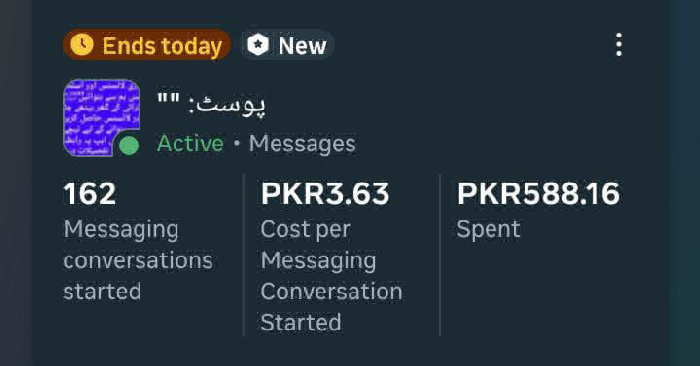Select the Ends today badge
Screen dimensions: 700x366
click(147, 45)
